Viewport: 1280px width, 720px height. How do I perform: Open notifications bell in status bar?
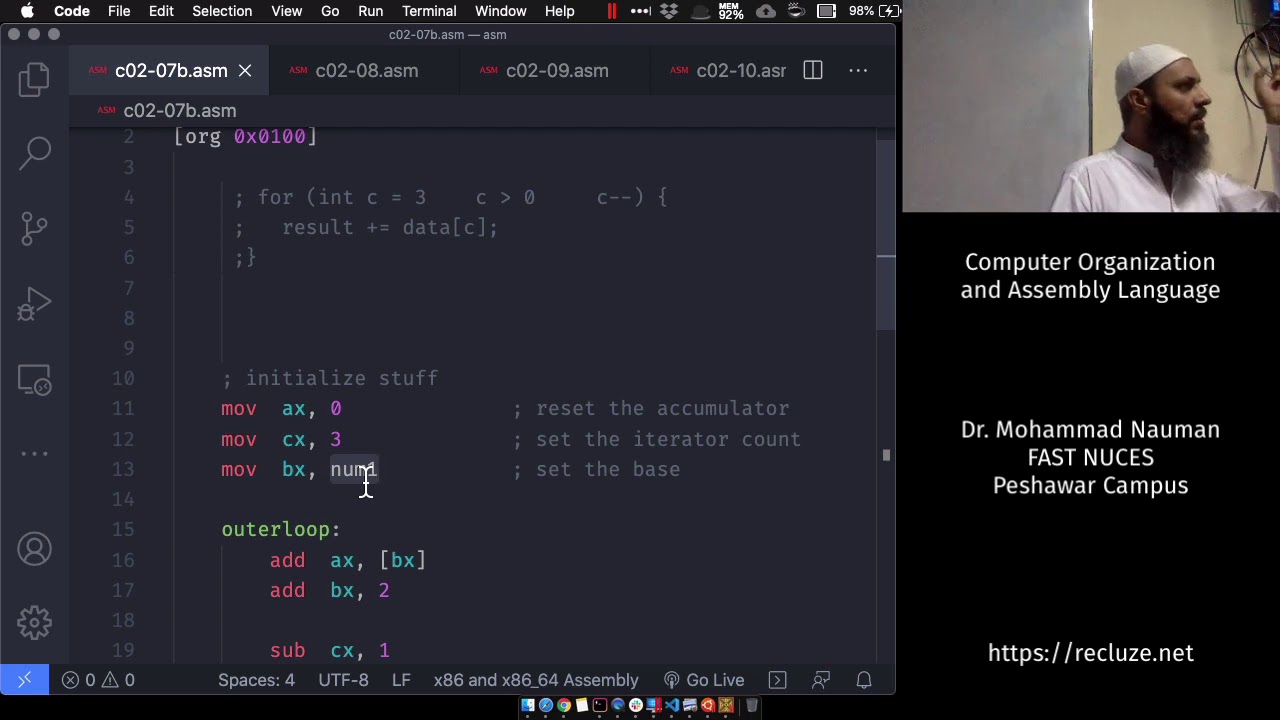pyautogui.click(x=864, y=680)
